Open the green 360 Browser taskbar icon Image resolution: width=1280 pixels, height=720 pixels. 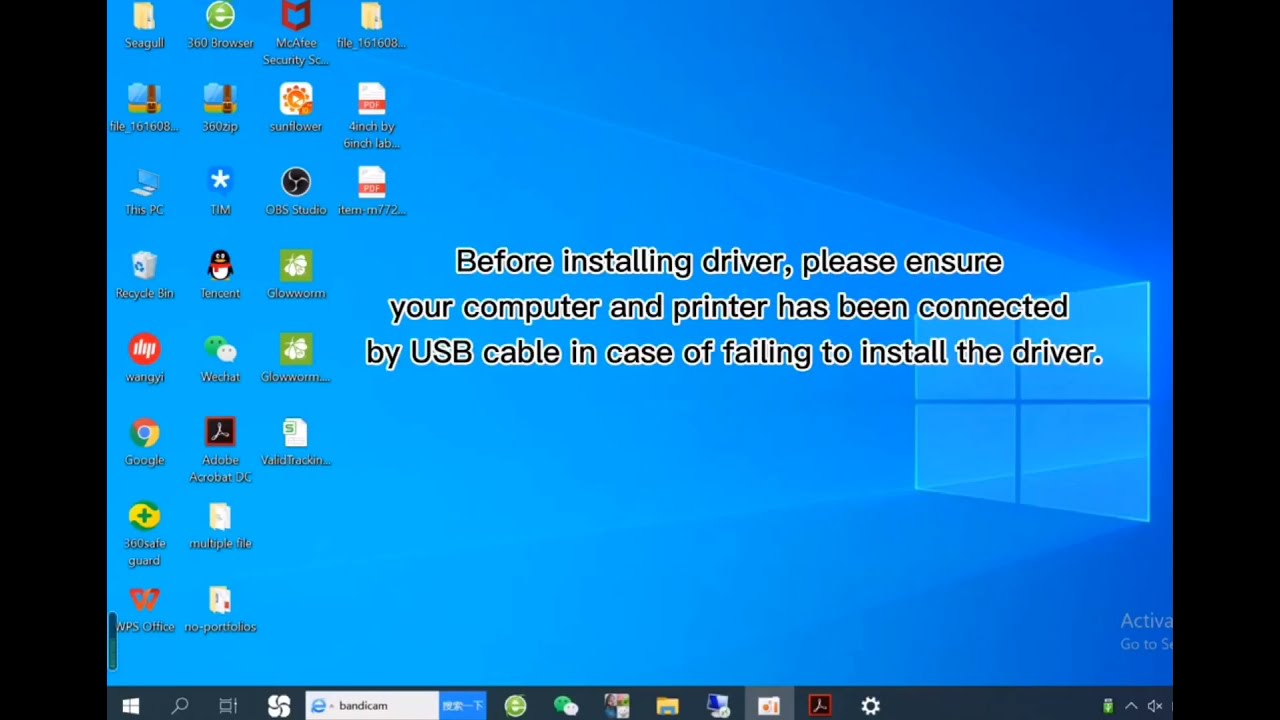[x=515, y=706]
